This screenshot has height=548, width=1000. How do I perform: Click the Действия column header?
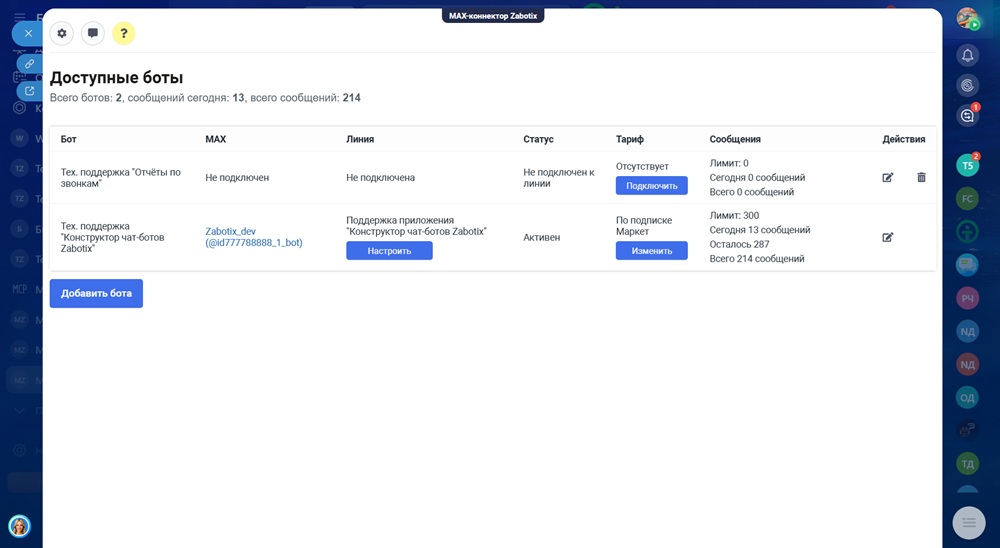coord(904,139)
